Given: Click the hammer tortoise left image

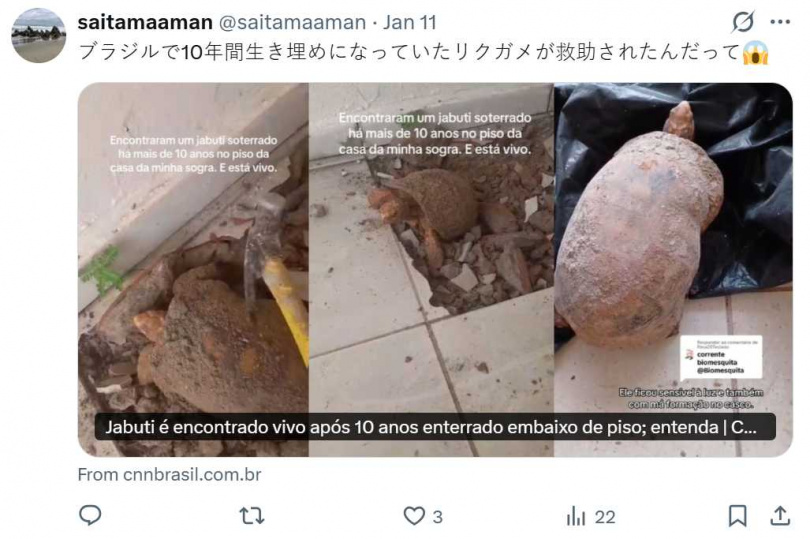Looking at the screenshot, I should click(x=193, y=269).
